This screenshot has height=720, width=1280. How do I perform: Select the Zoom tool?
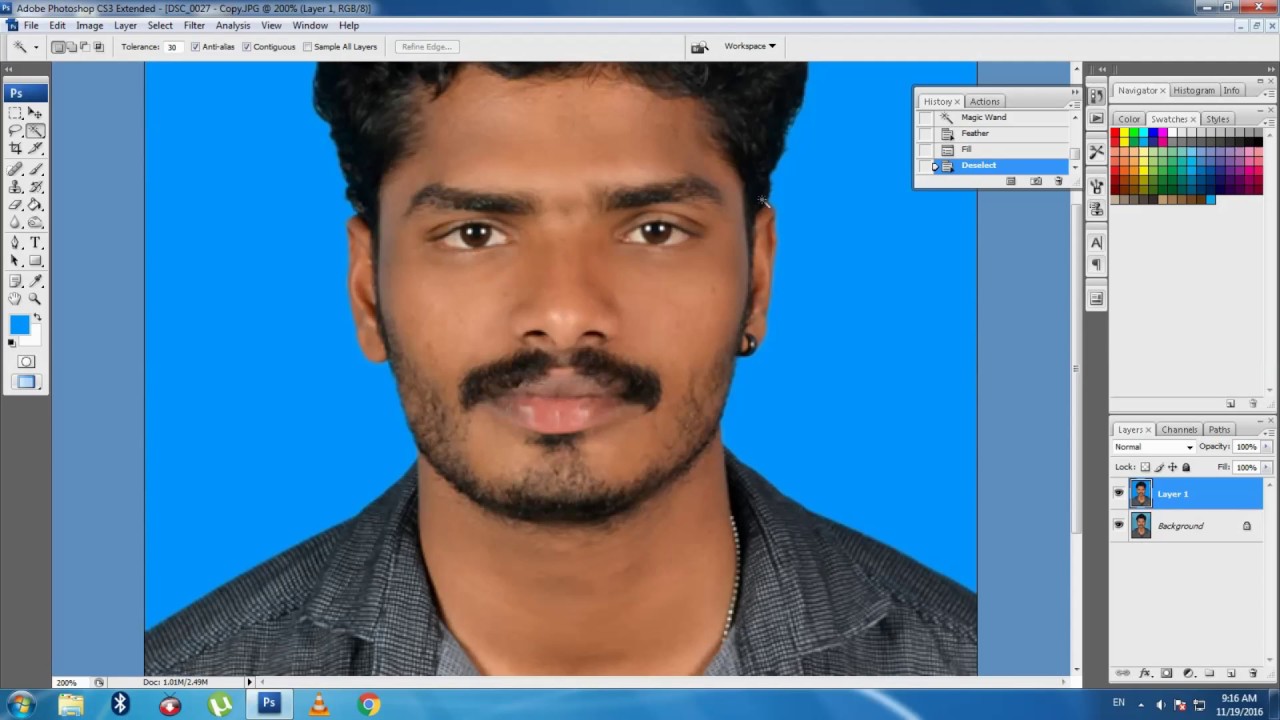point(35,298)
